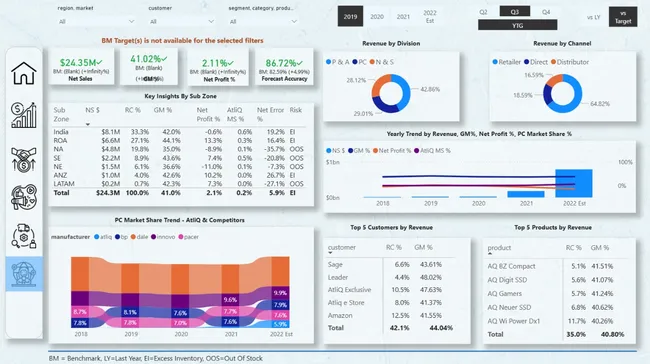
Task: Select quarter Q2
Action: pyautogui.click(x=483, y=12)
